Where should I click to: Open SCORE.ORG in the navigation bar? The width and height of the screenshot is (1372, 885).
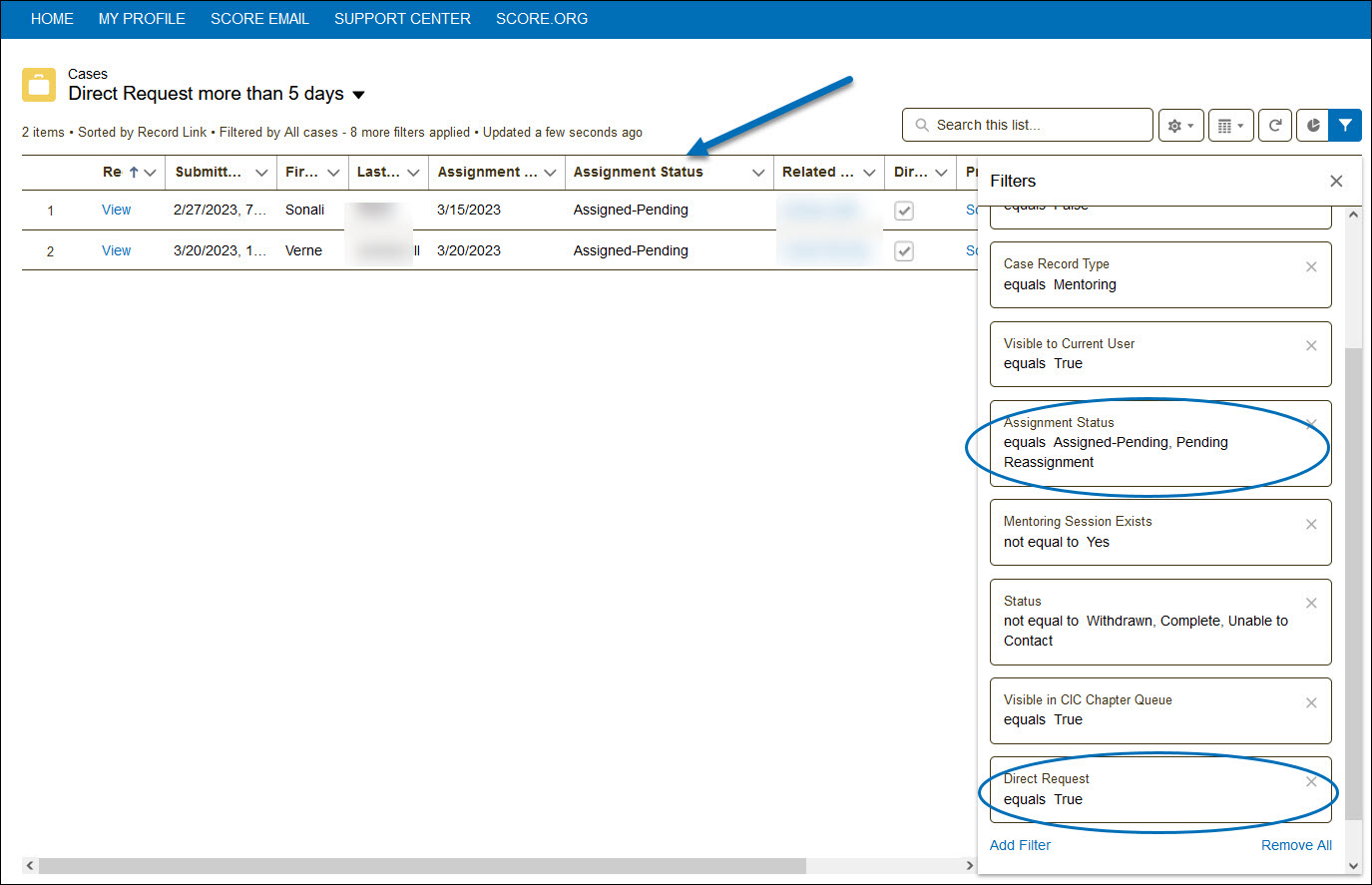(542, 19)
